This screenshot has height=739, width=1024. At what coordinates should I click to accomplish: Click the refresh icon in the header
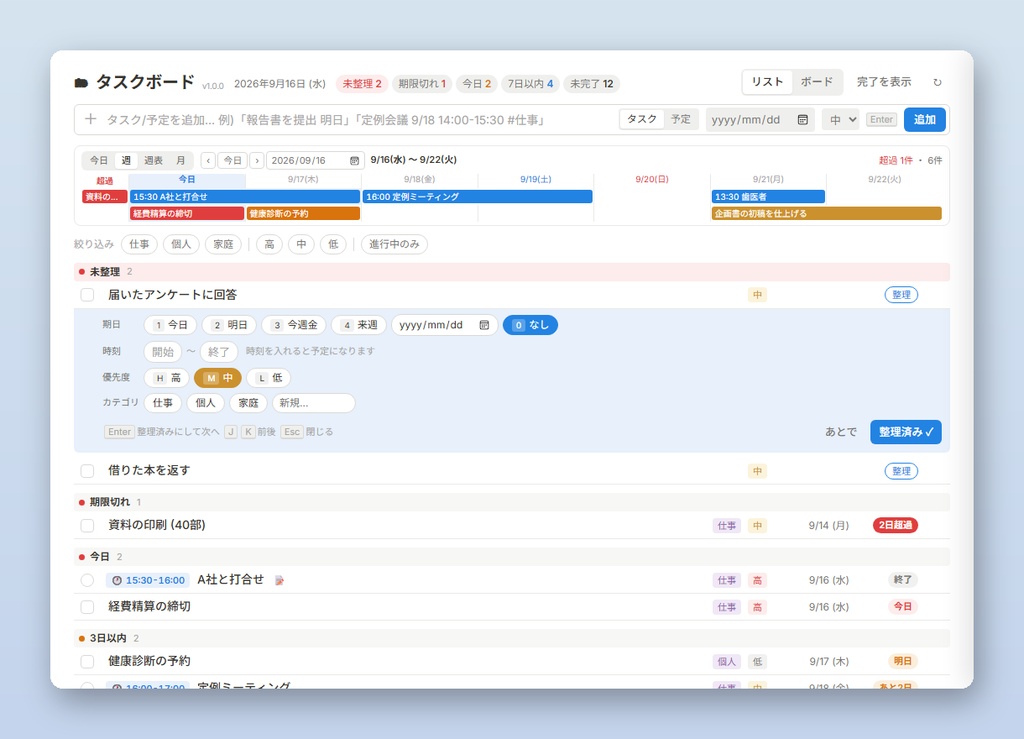937,82
